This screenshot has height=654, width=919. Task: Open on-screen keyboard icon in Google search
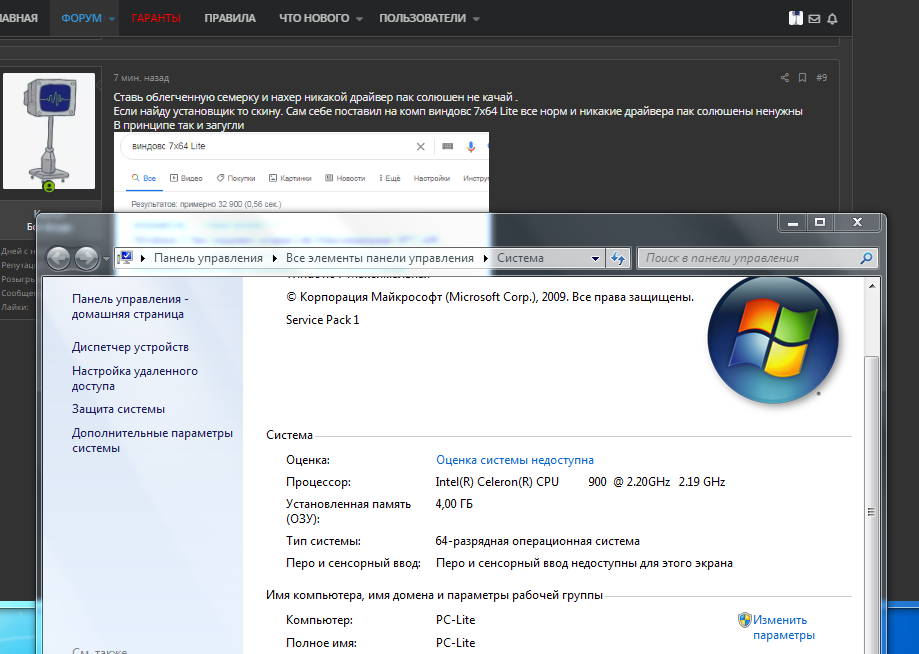pyautogui.click(x=447, y=147)
